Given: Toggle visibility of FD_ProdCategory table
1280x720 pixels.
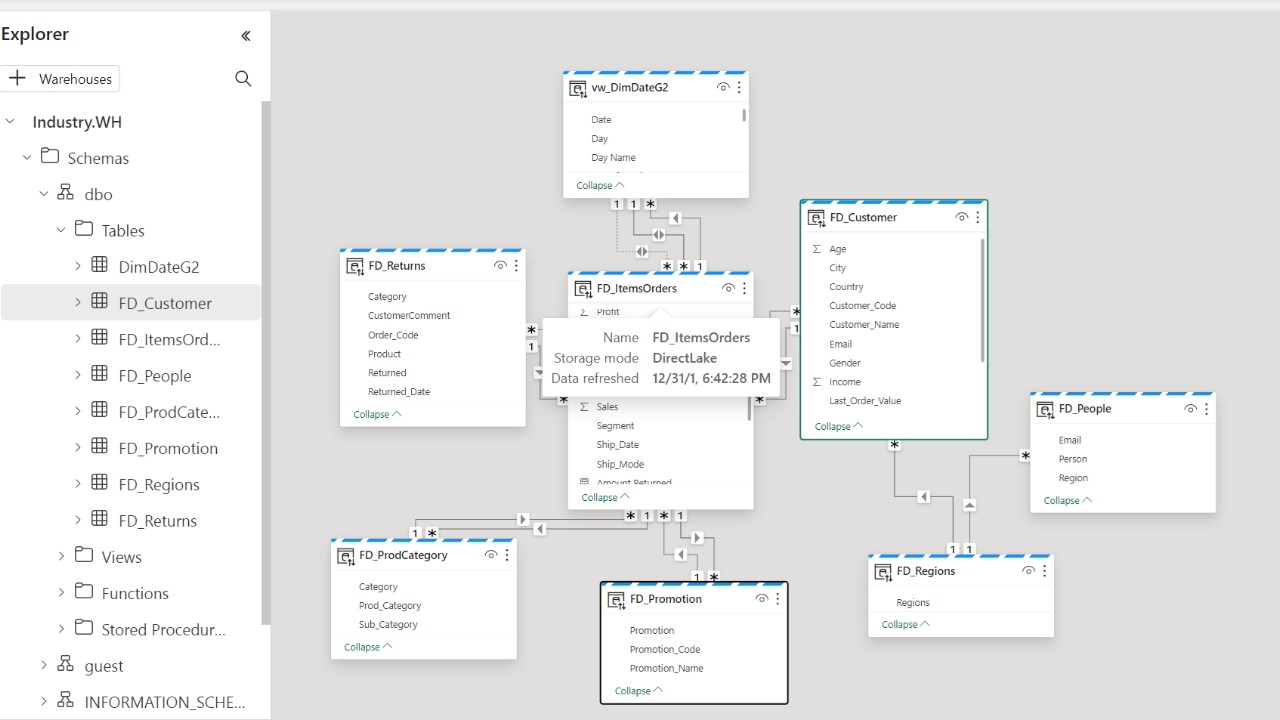Looking at the screenshot, I should (x=491, y=555).
